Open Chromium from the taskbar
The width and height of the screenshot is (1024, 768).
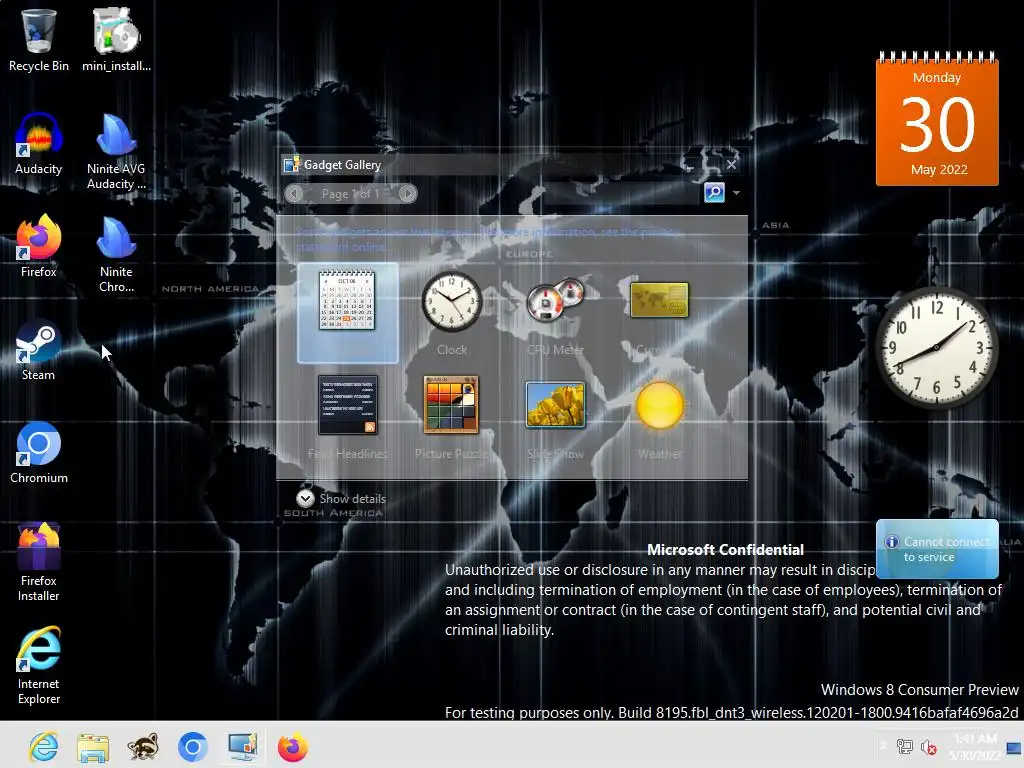click(193, 746)
